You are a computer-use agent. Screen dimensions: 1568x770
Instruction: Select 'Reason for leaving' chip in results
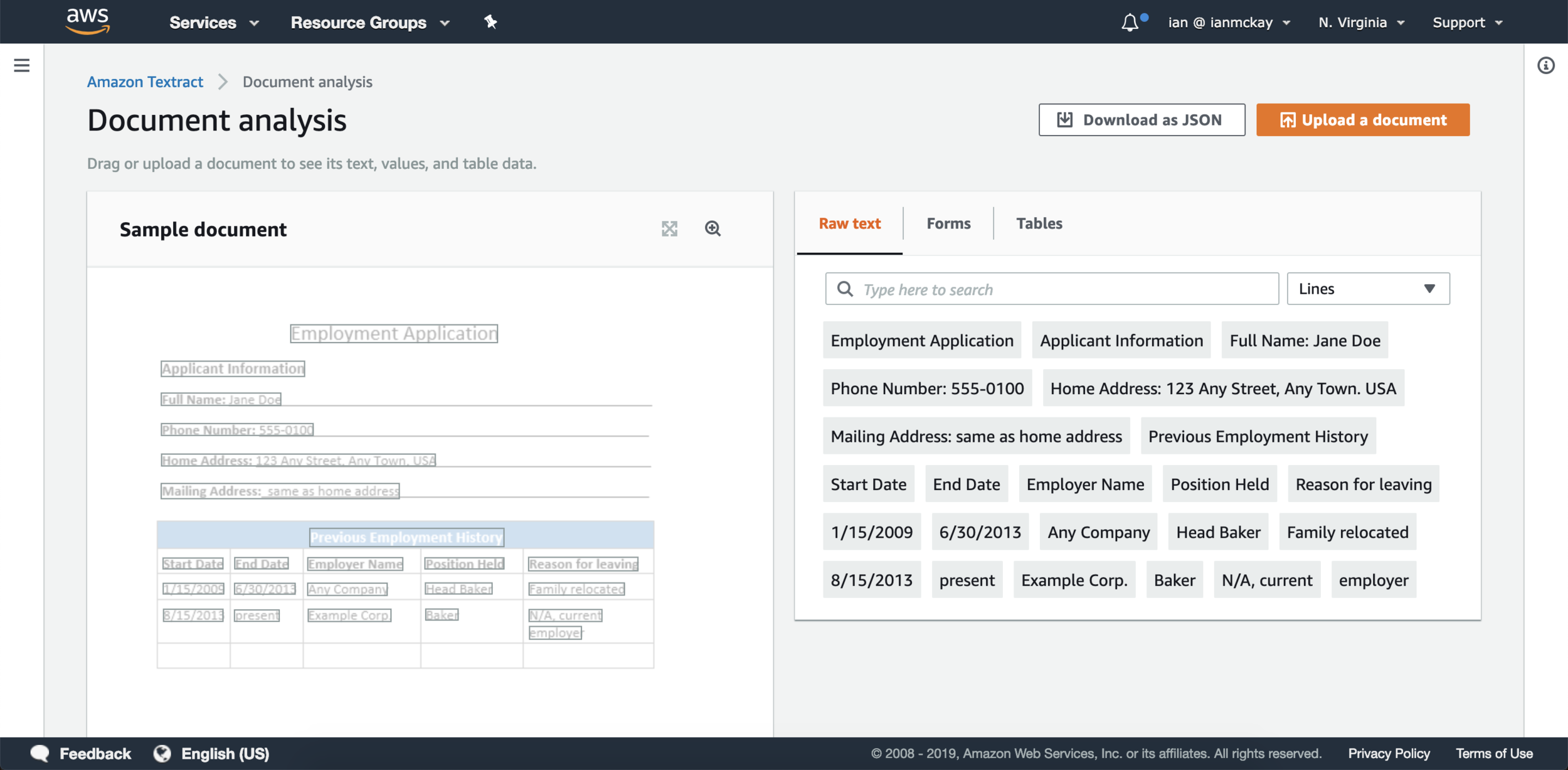1364,484
